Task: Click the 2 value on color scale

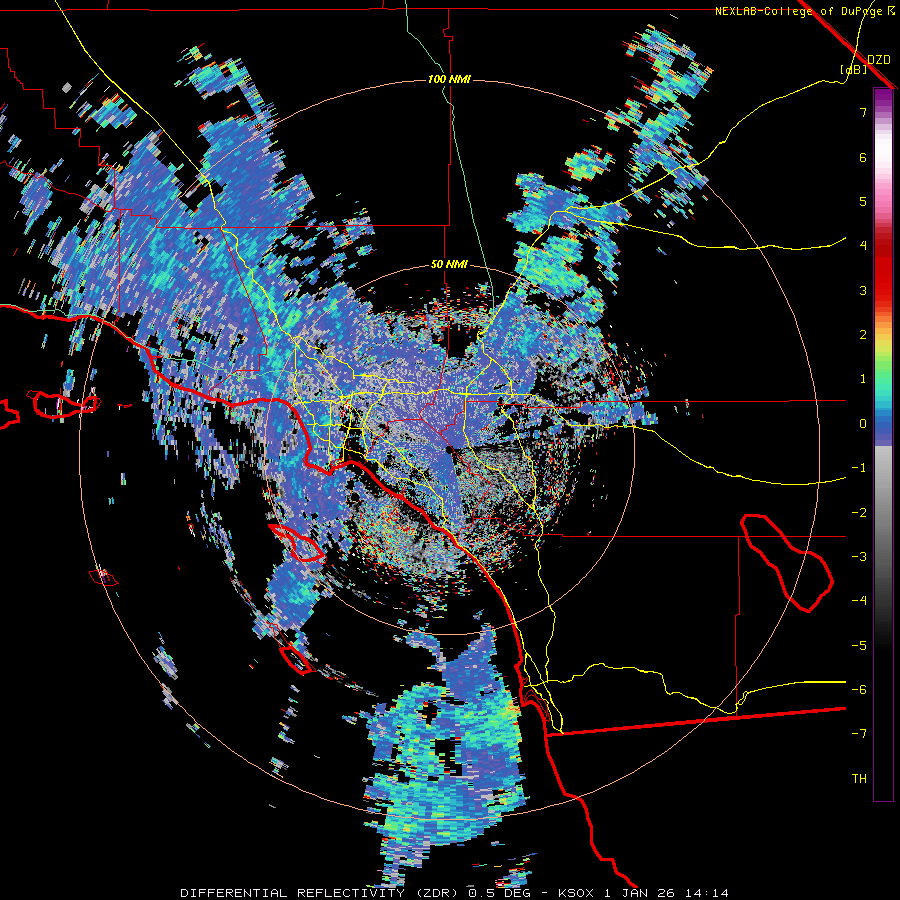Action: click(863, 335)
